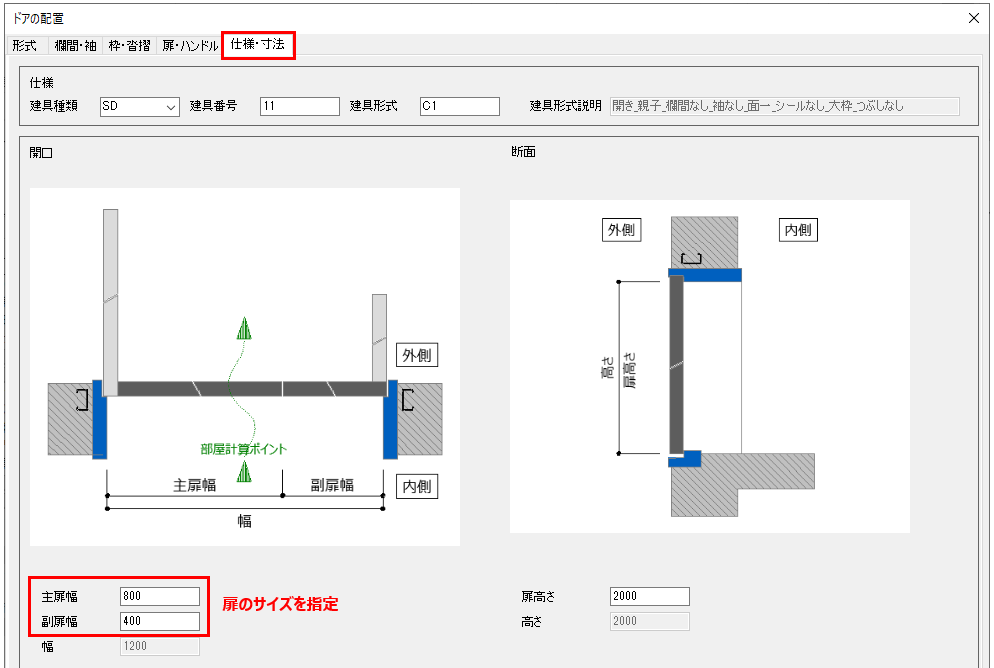994x668 pixels.
Task: Click the upper green arrow in 開口 diagram
Action: [x=243, y=329]
